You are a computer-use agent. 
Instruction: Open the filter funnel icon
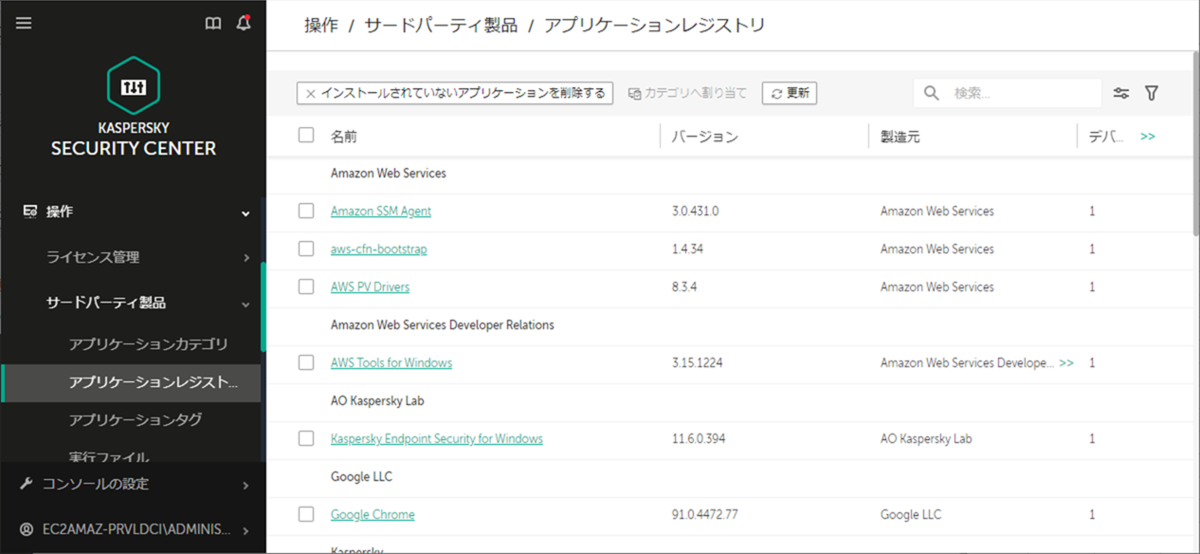click(1151, 93)
